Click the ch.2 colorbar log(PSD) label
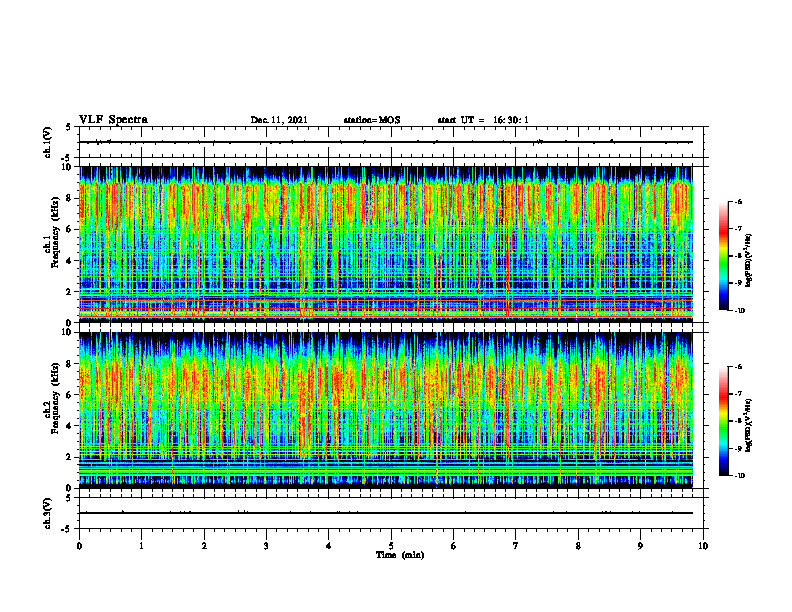 (x=749, y=424)
